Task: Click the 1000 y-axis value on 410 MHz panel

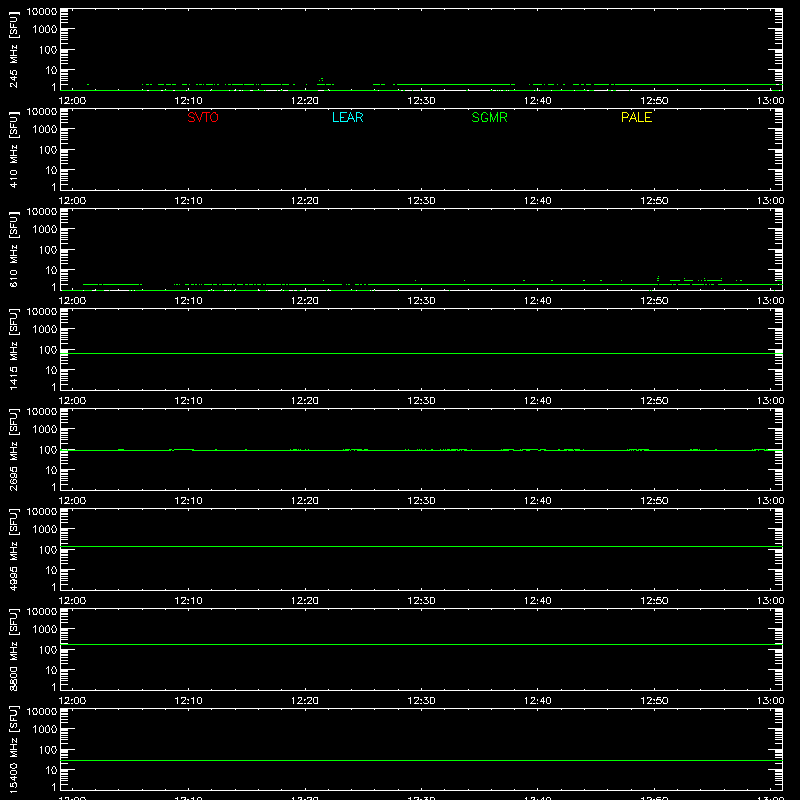Action: (45, 130)
